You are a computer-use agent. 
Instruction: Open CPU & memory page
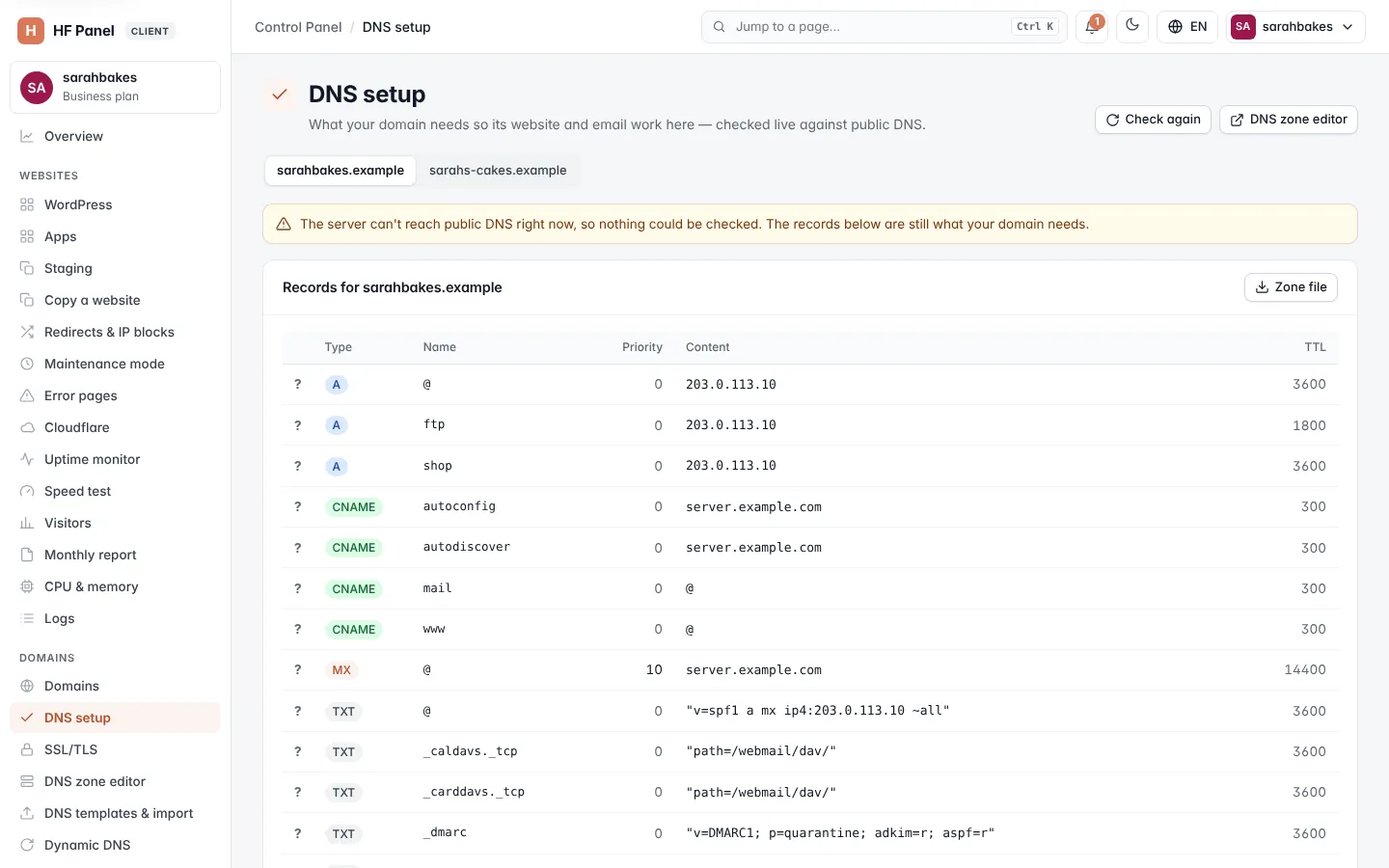(115, 586)
